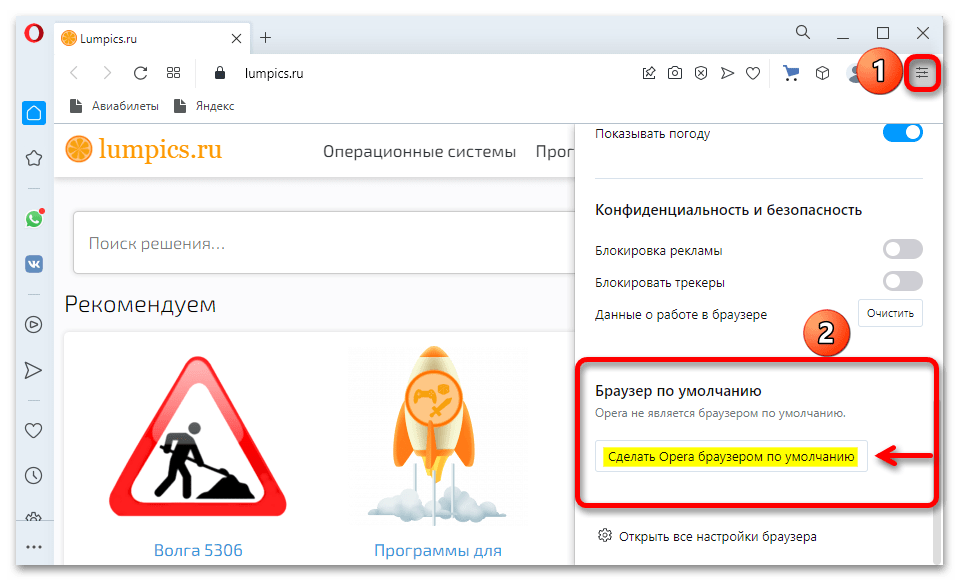Open the Волга 5306 article link
This screenshot has height=581, width=959.
pyautogui.click(x=198, y=550)
